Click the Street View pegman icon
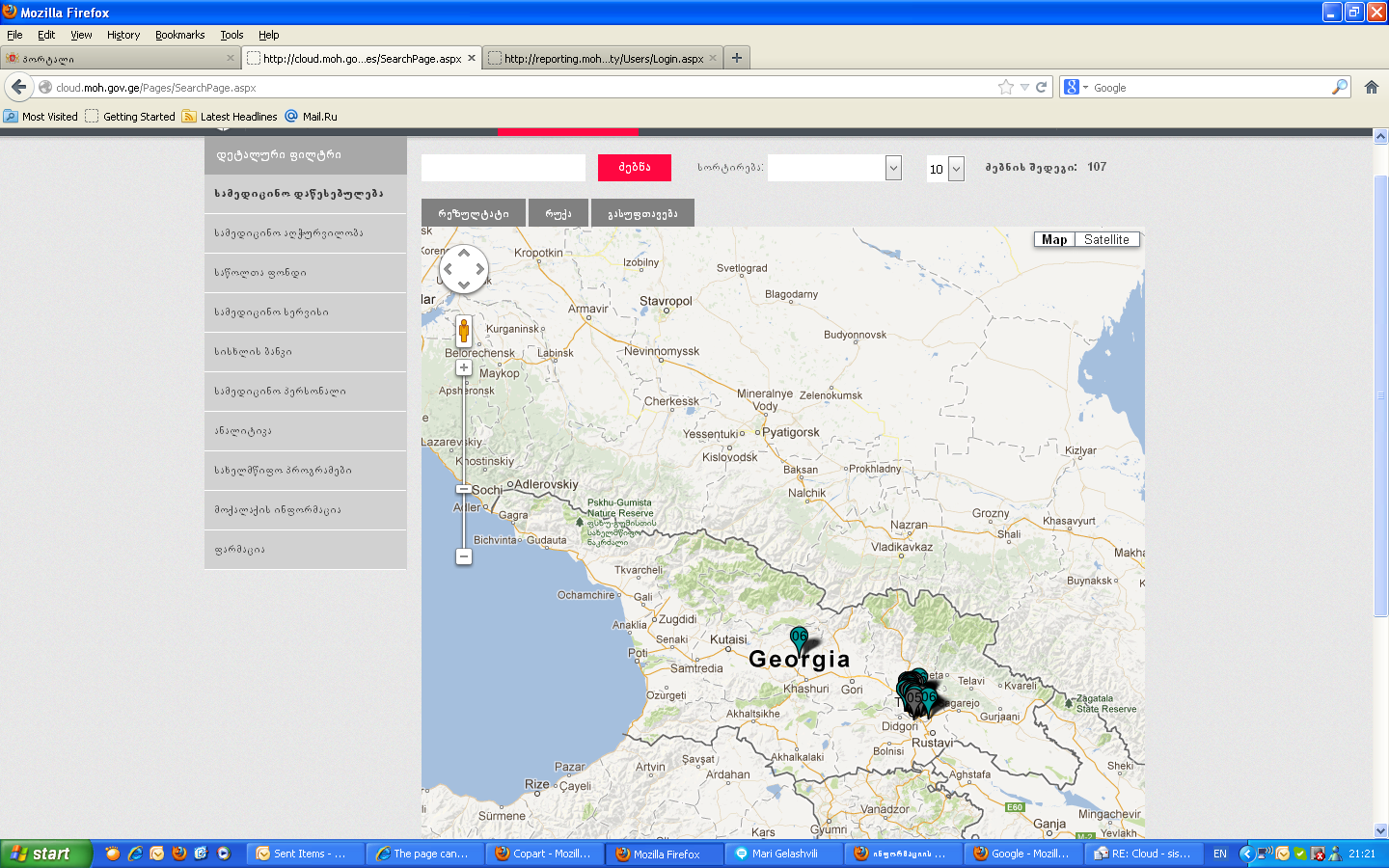The image size is (1389, 868). click(x=464, y=331)
